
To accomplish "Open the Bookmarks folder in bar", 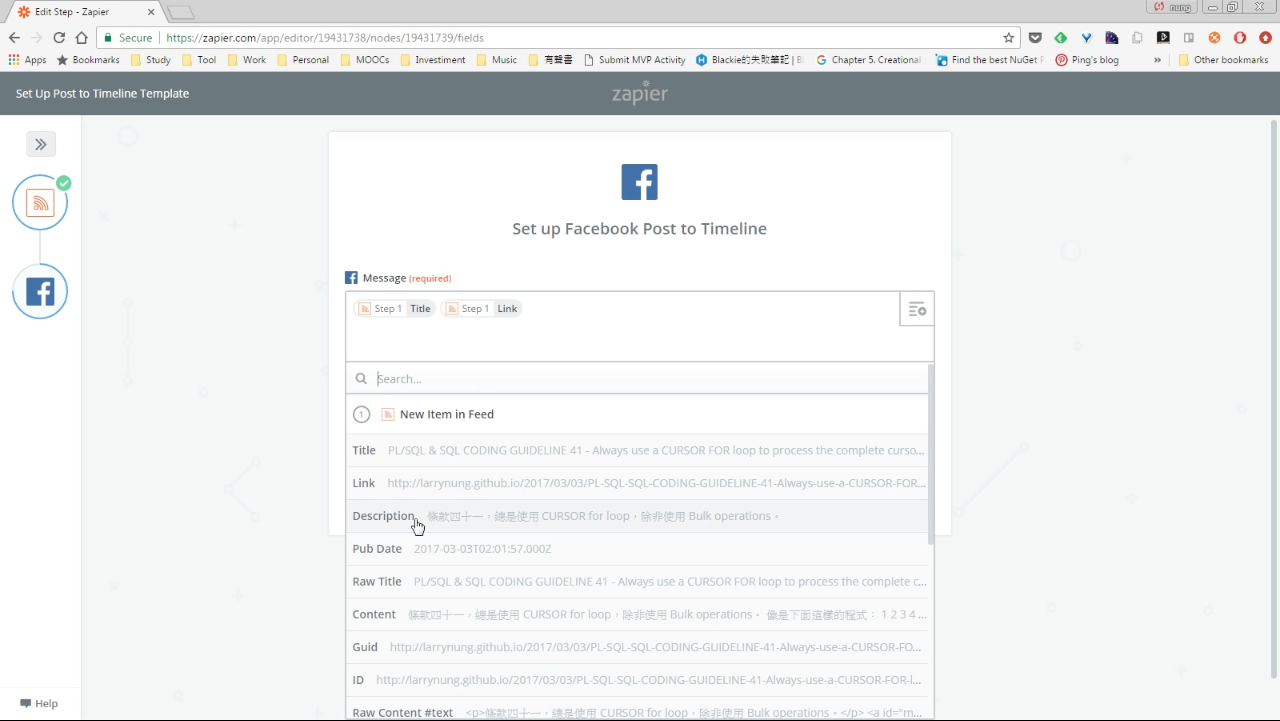I will point(88,60).
